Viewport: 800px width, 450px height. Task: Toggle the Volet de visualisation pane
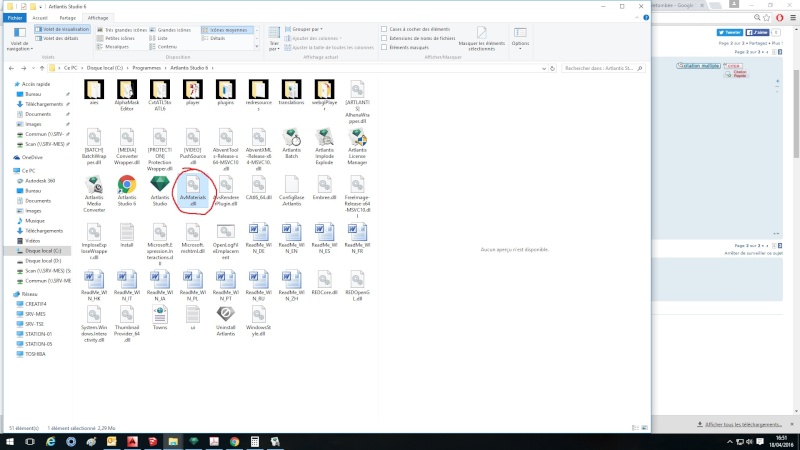pos(62,30)
